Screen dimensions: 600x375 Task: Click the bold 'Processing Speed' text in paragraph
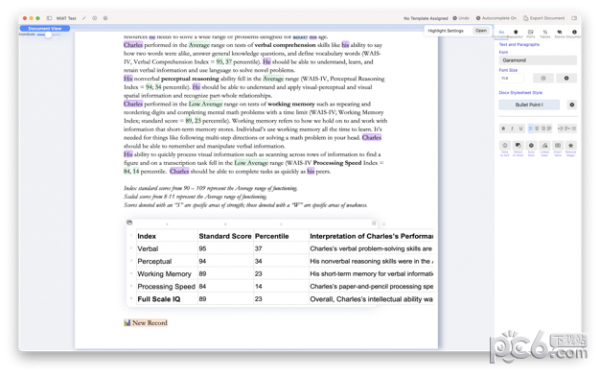click(337, 163)
